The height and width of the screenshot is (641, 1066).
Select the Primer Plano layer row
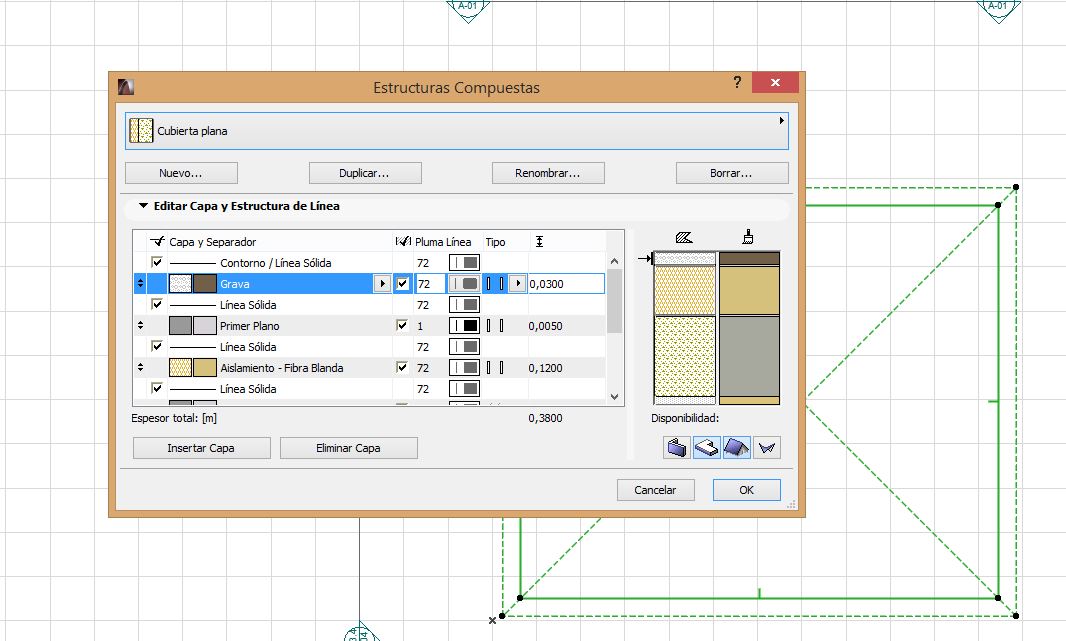coord(250,326)
